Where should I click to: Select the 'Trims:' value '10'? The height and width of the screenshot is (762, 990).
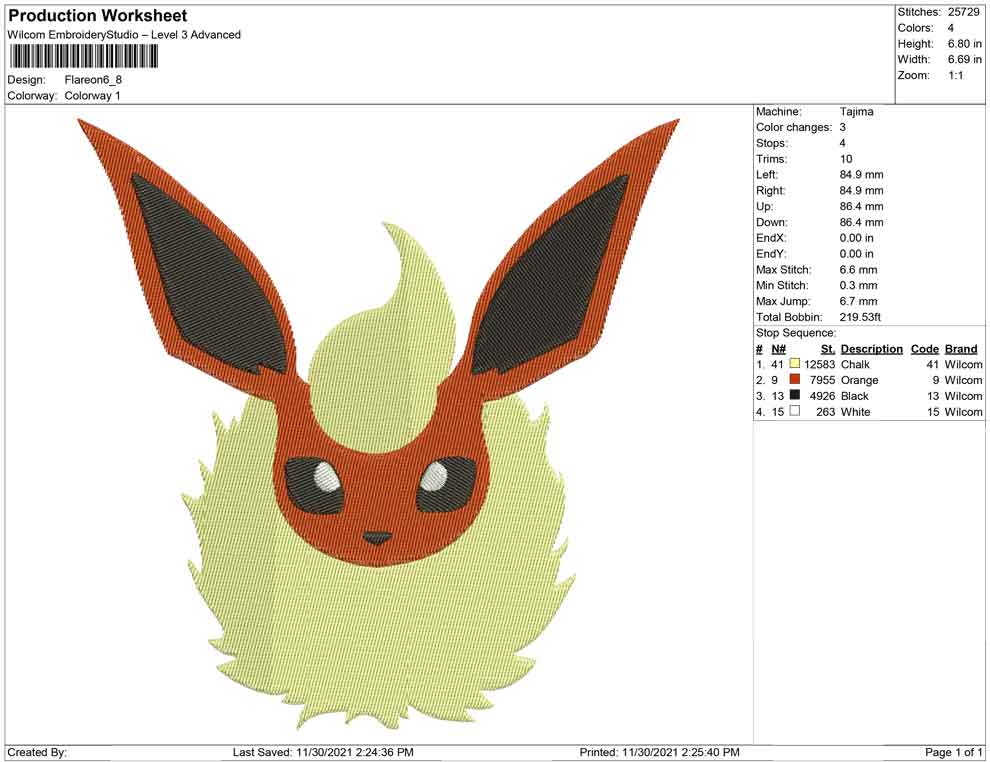[x=846, y=159]
